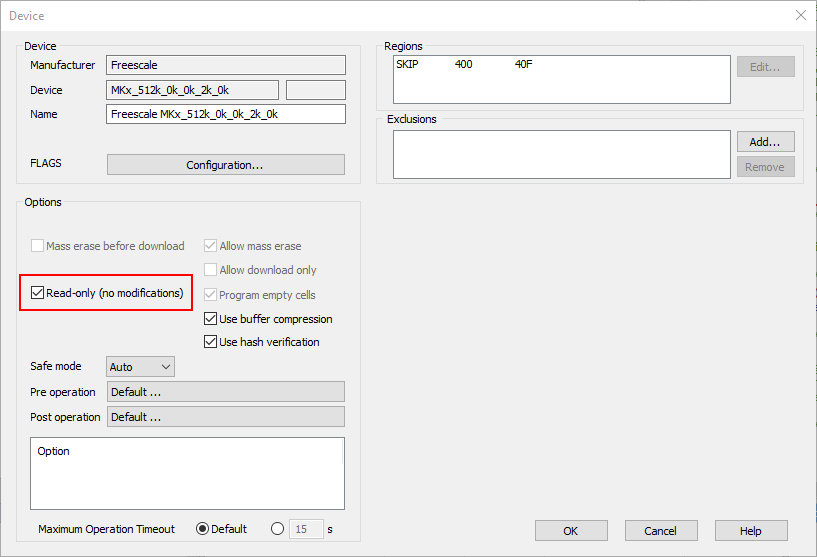Toggle Use buffer compression checkbox

click(211, 319)
